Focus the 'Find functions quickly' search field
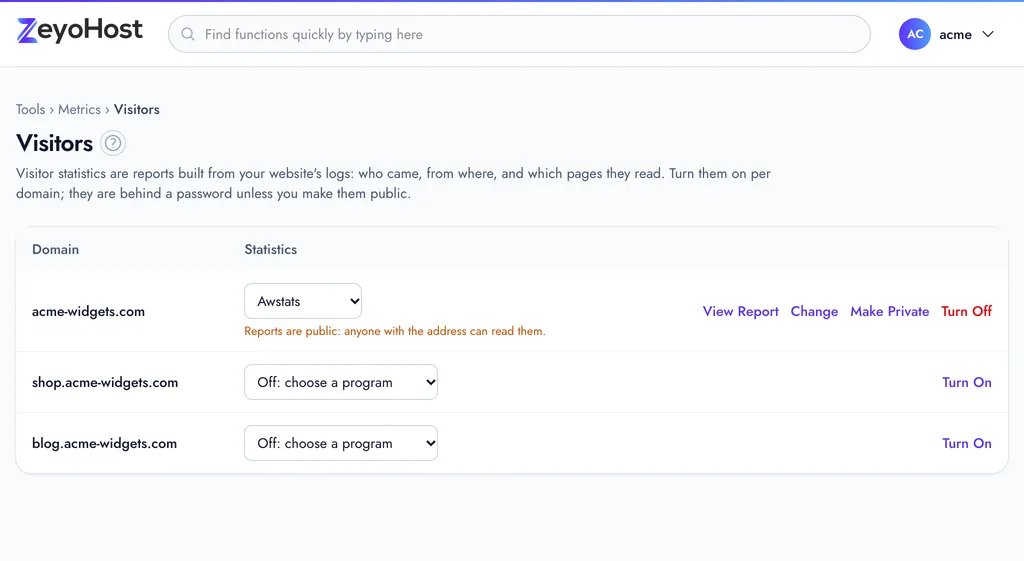Image resolution: width=1024 pixels, height=561 pixels. (x=519, y=34)
